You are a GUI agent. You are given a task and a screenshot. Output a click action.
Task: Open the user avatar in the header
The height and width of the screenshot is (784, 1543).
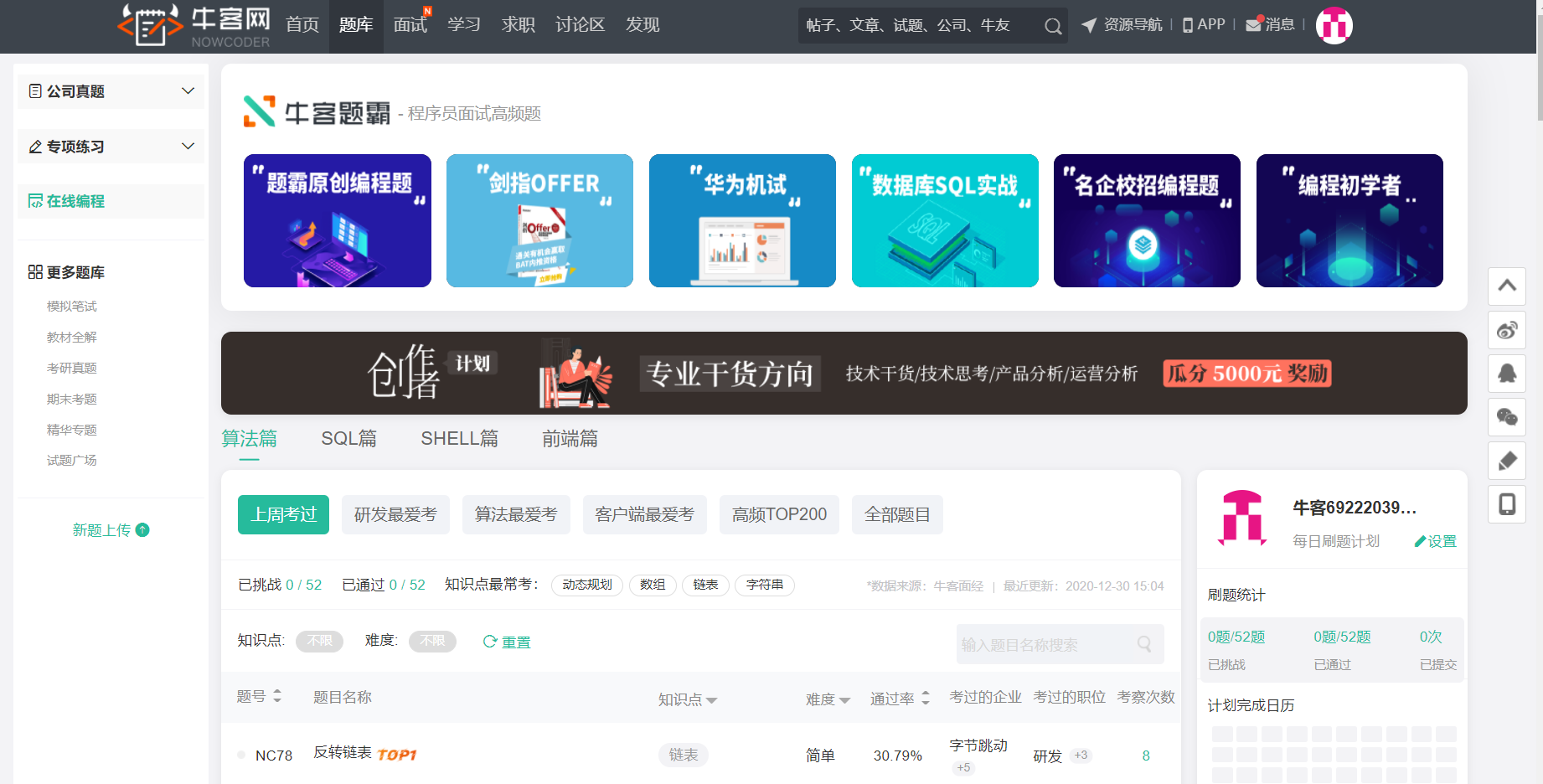coord(1334,25)
